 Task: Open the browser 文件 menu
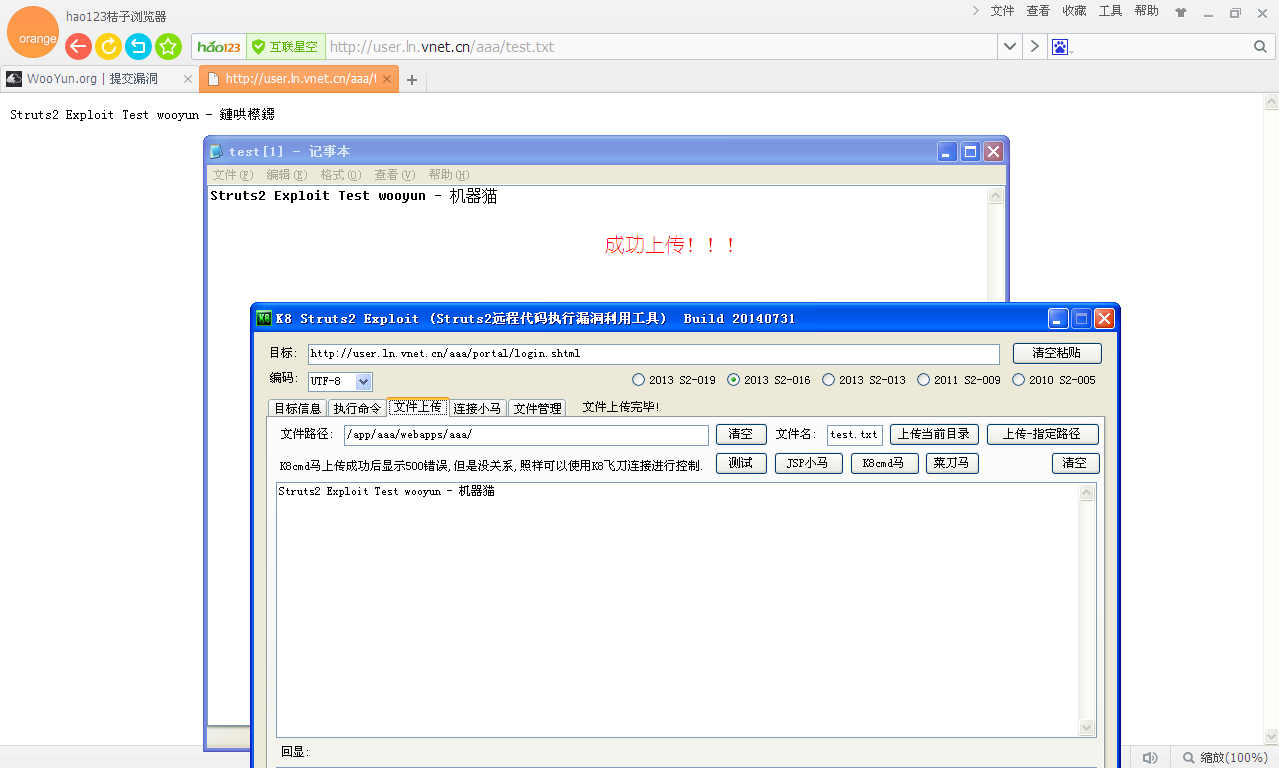click(x=1002, y=11)
